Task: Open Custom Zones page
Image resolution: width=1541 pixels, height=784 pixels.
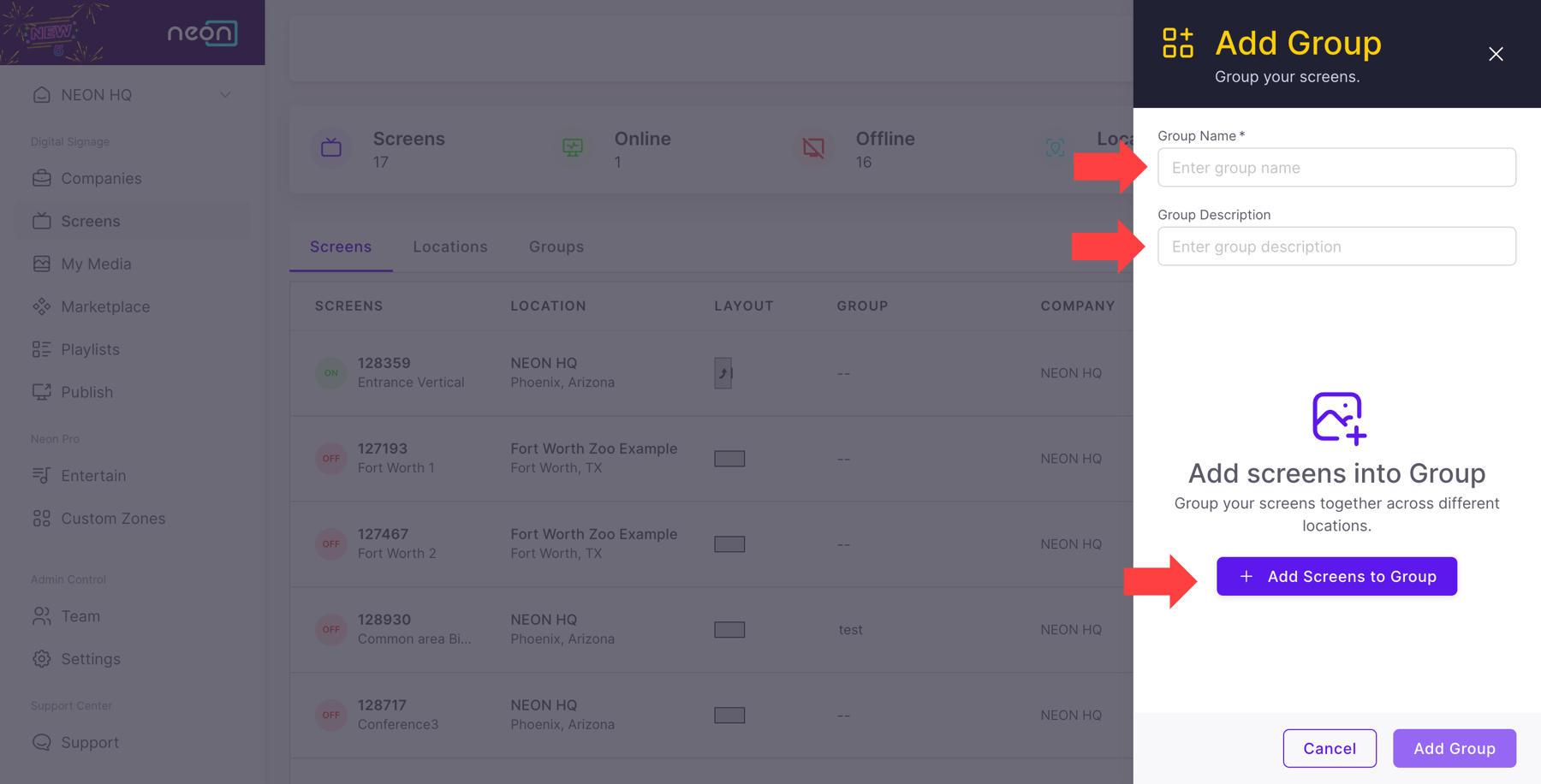Action: [112, 519]
